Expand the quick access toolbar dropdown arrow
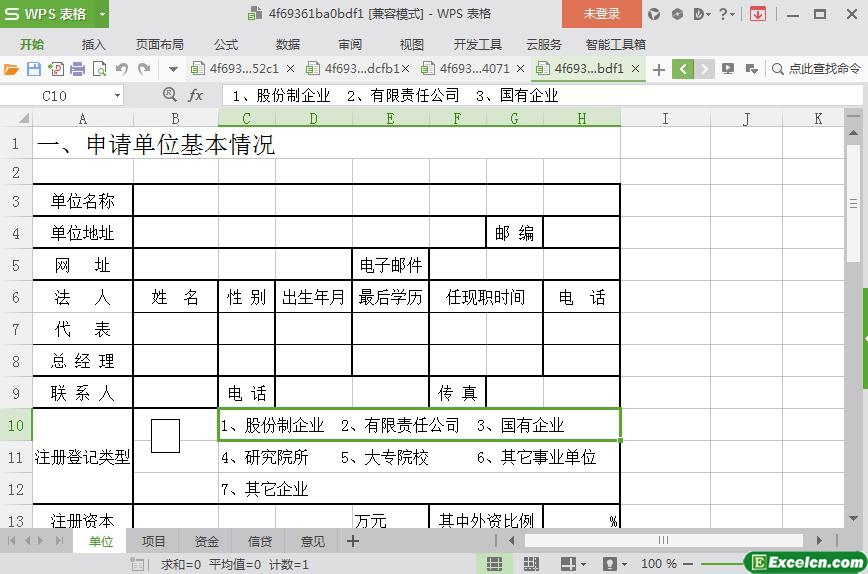This screenshot has width=868, height=574. click(173, 70)
